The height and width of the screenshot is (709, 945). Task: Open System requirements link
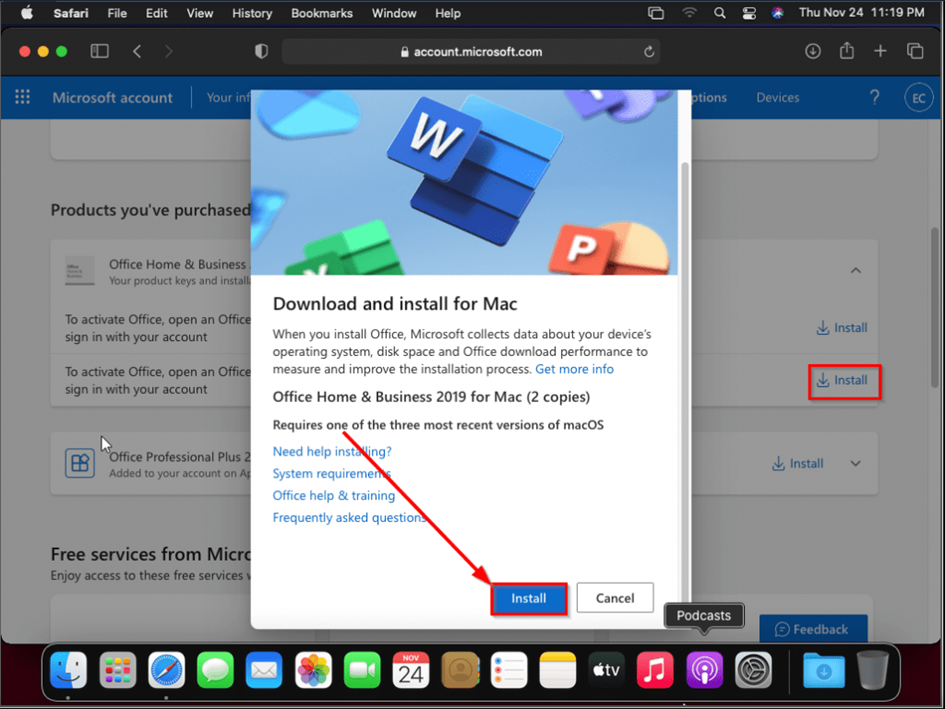(x=331, y=473)
